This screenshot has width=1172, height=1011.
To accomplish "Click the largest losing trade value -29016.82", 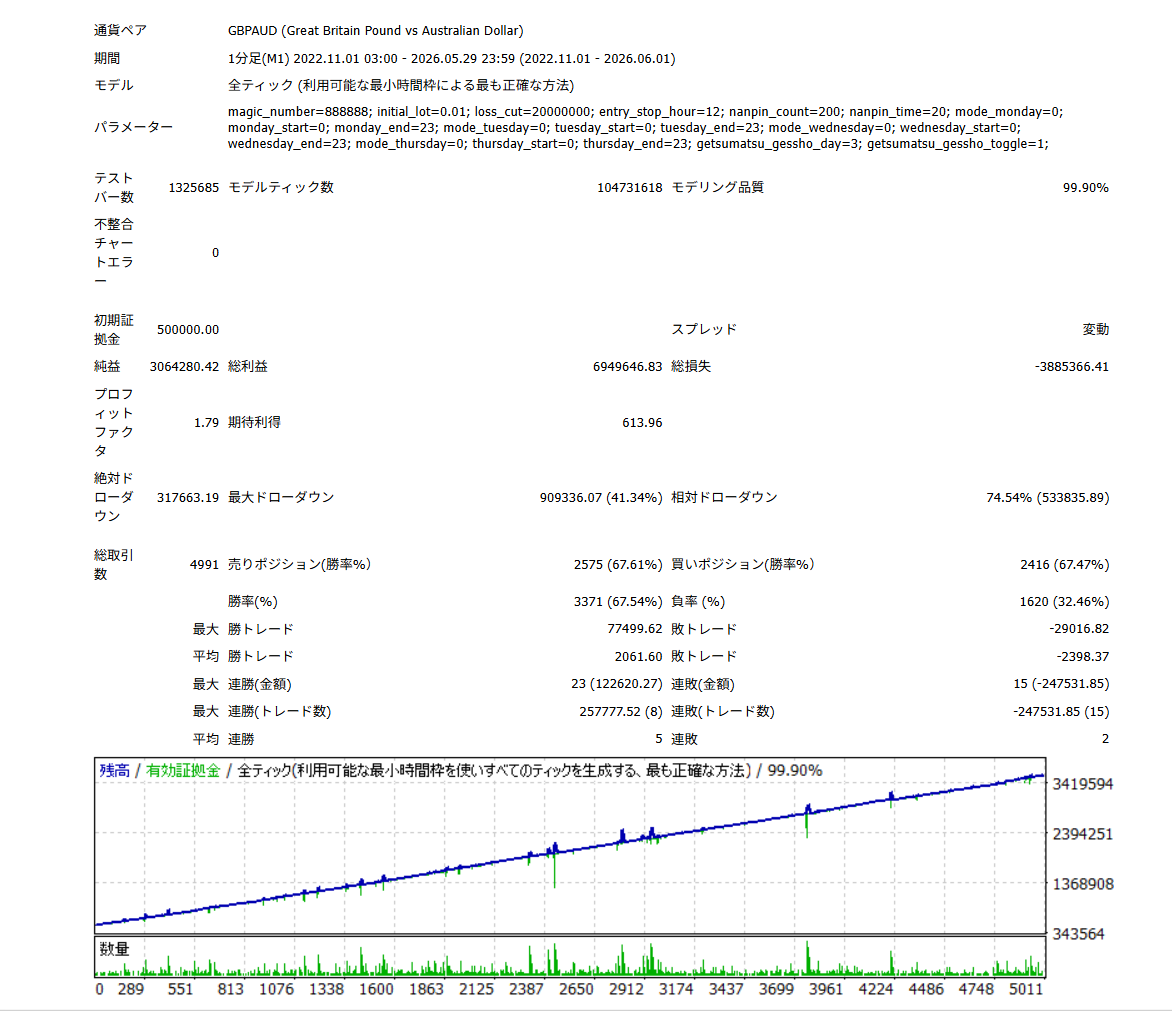I will click(x=1079, y=629).
